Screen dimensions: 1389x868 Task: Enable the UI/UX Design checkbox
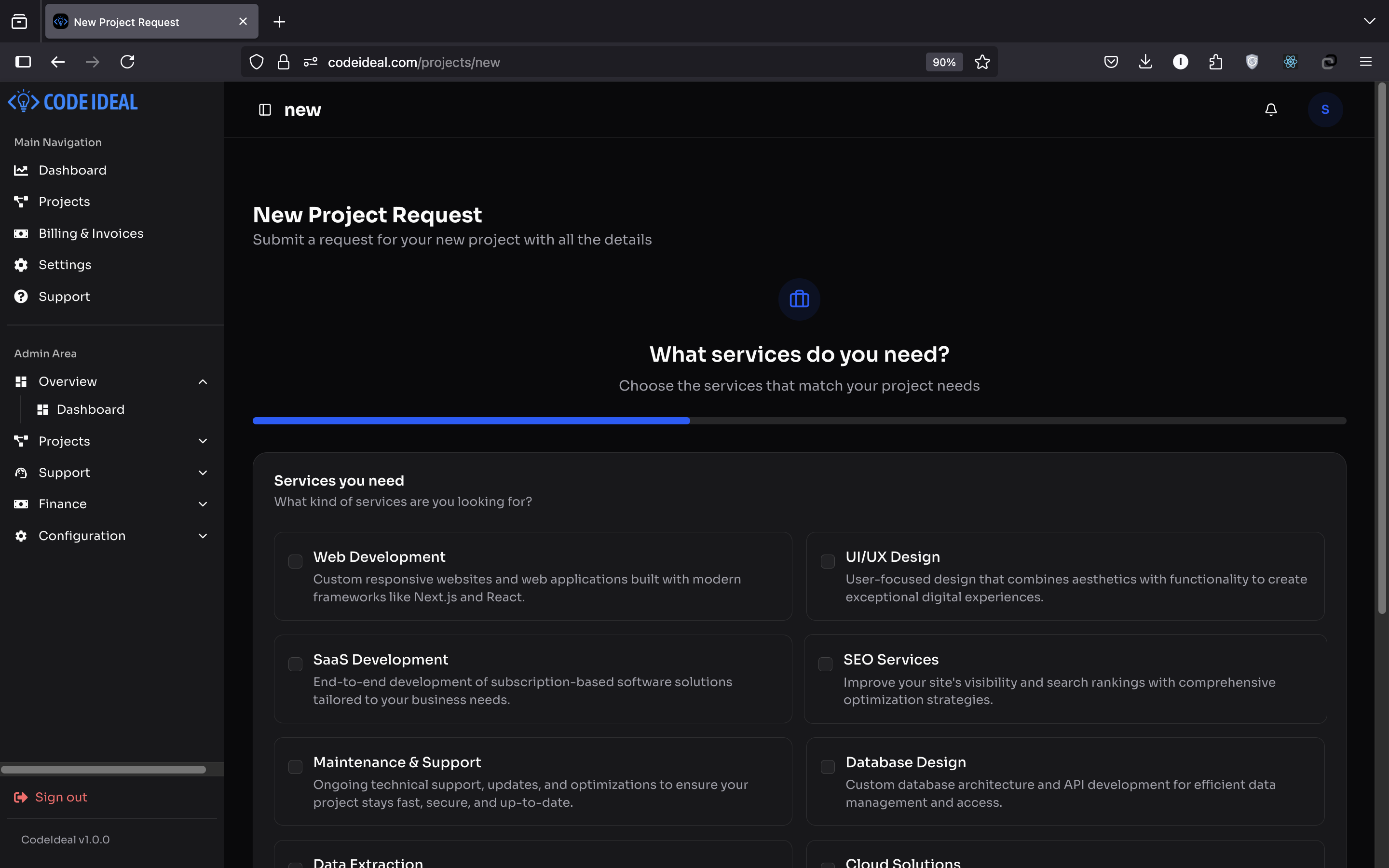(x=828, y=561)
